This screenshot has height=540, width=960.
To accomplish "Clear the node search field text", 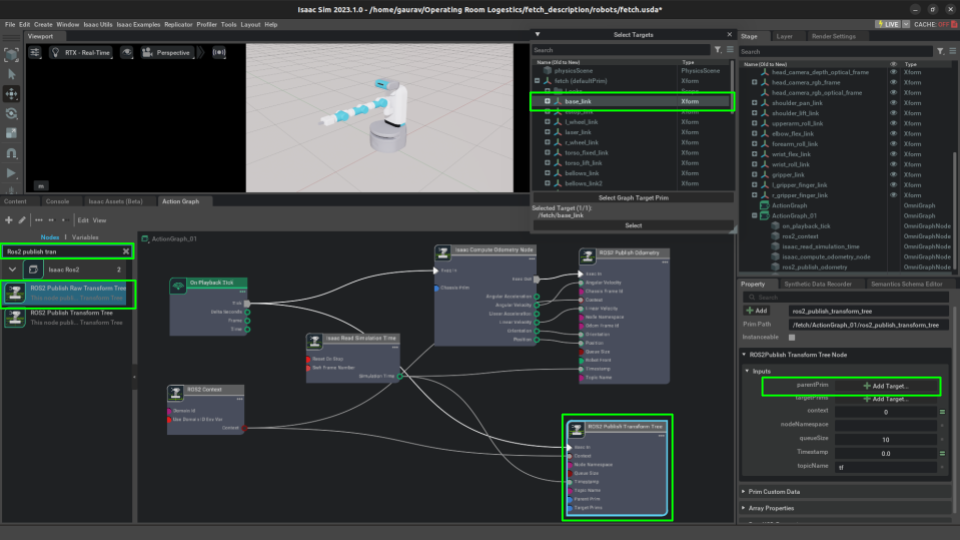I will [126, 252].
